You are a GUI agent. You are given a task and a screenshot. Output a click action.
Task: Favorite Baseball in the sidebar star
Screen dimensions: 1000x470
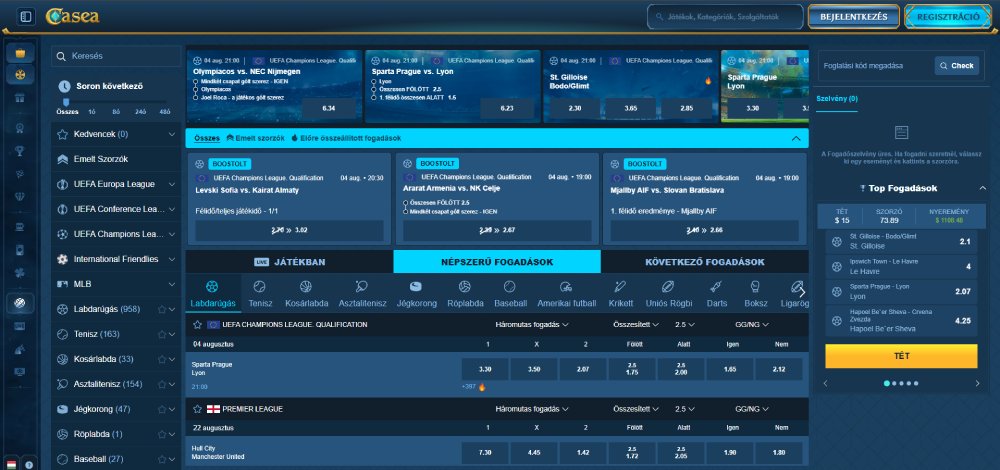162,459
